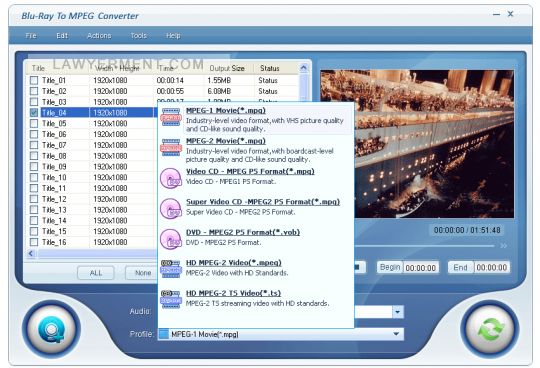
Task: Check the Title_07 checkbox
Action: tap(34, 145)
